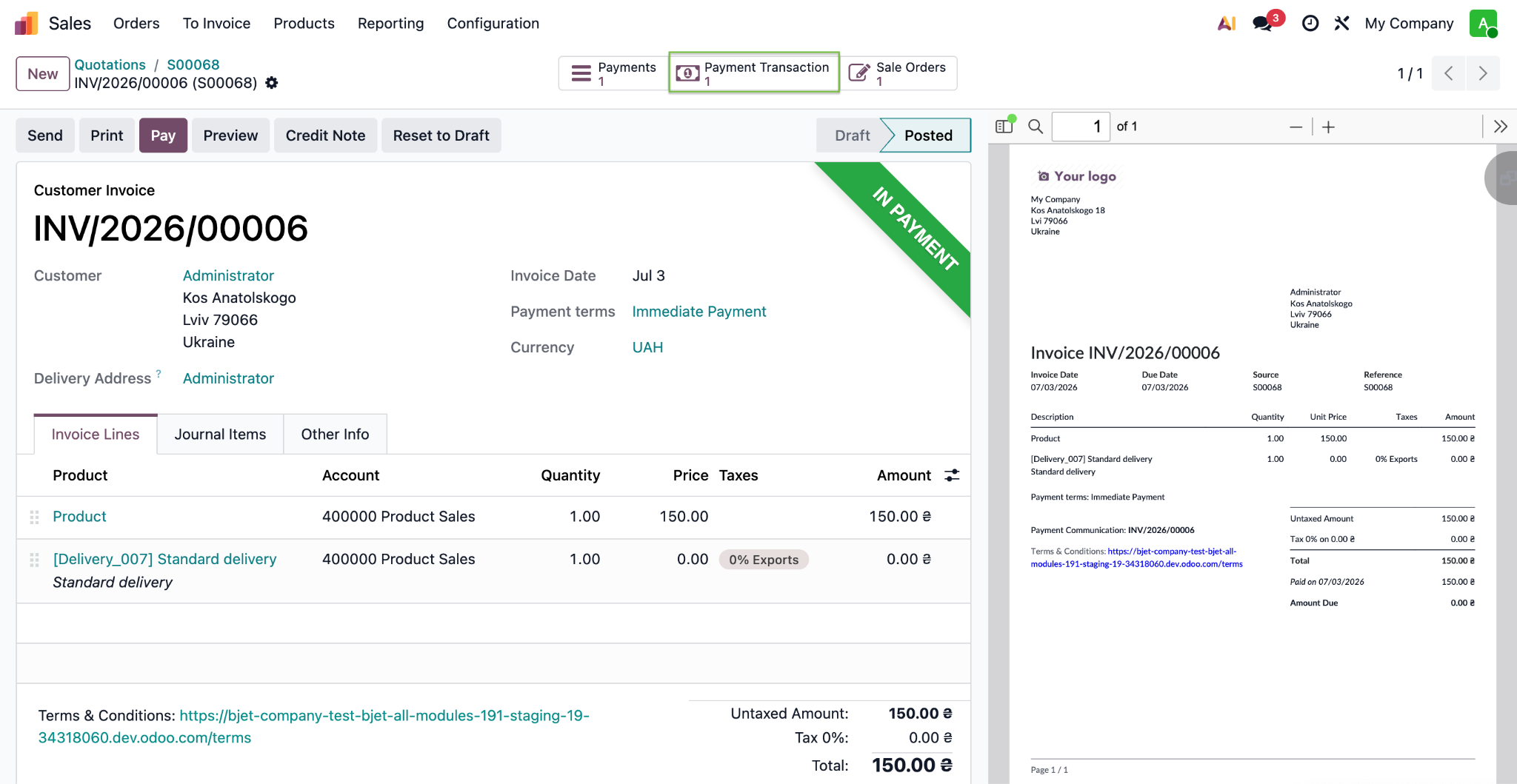Open the Products menu
Screen dimensions: 1517x784
click(304, 24)
